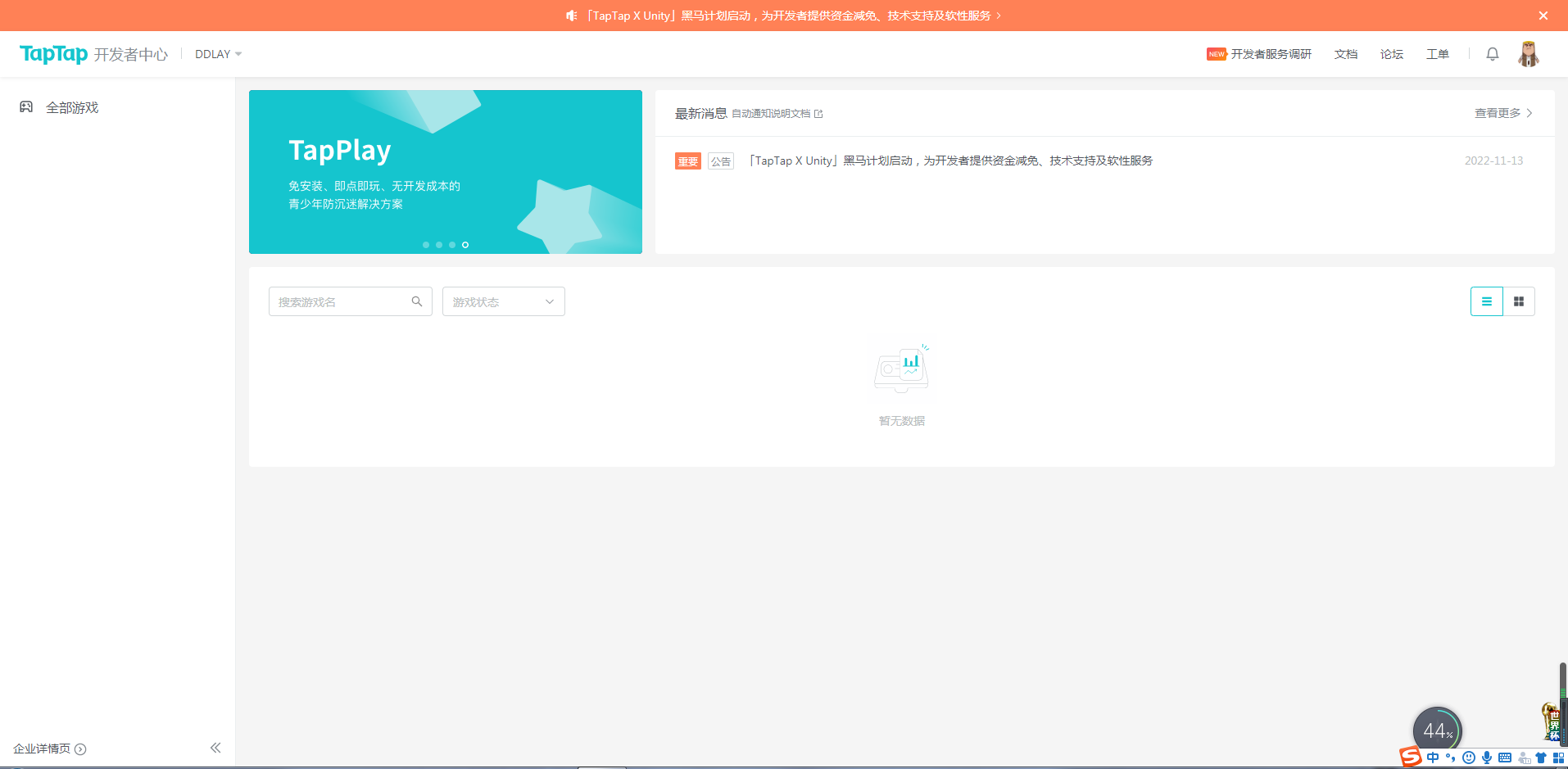This screenshot has width=1568, height=769.
Task: Open the 自动通知说明文档 link
Action: tap(777, 114)
